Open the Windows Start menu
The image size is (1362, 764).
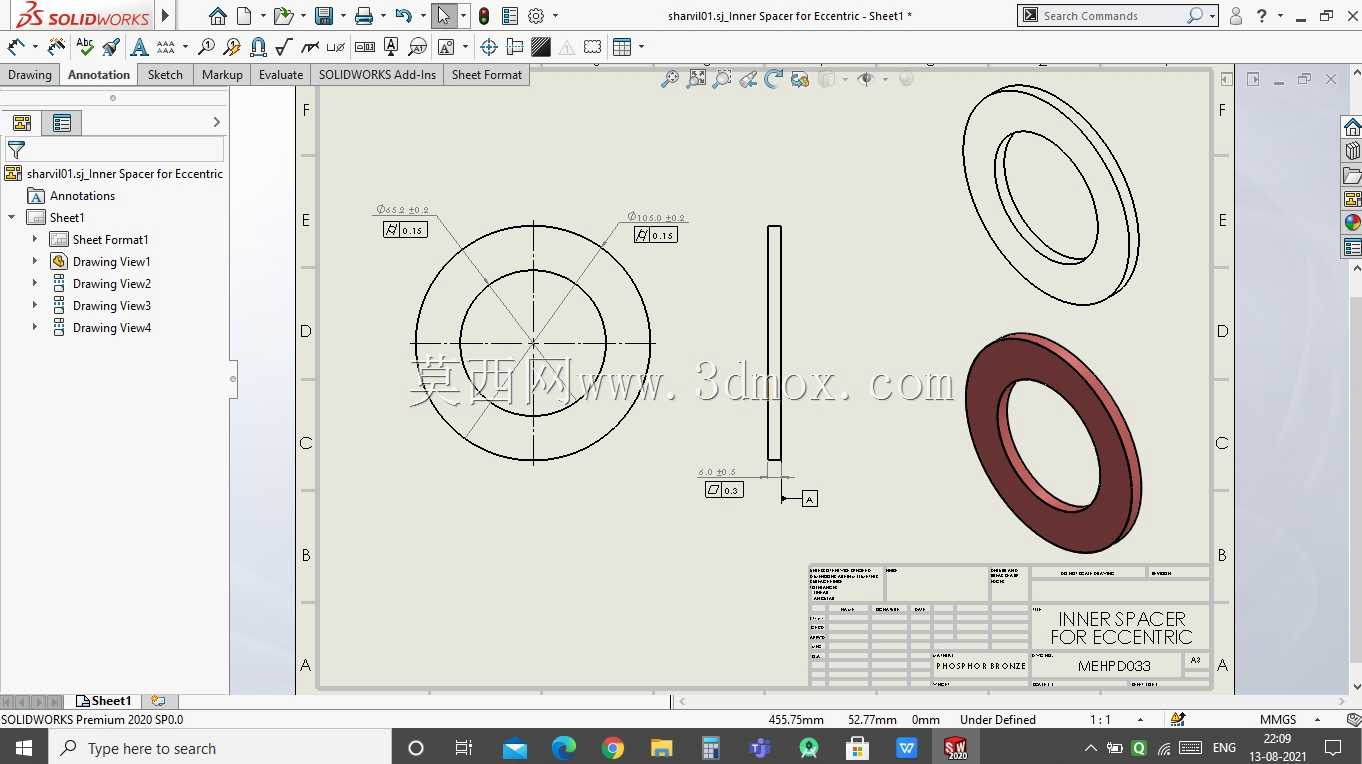click(23, 748)
